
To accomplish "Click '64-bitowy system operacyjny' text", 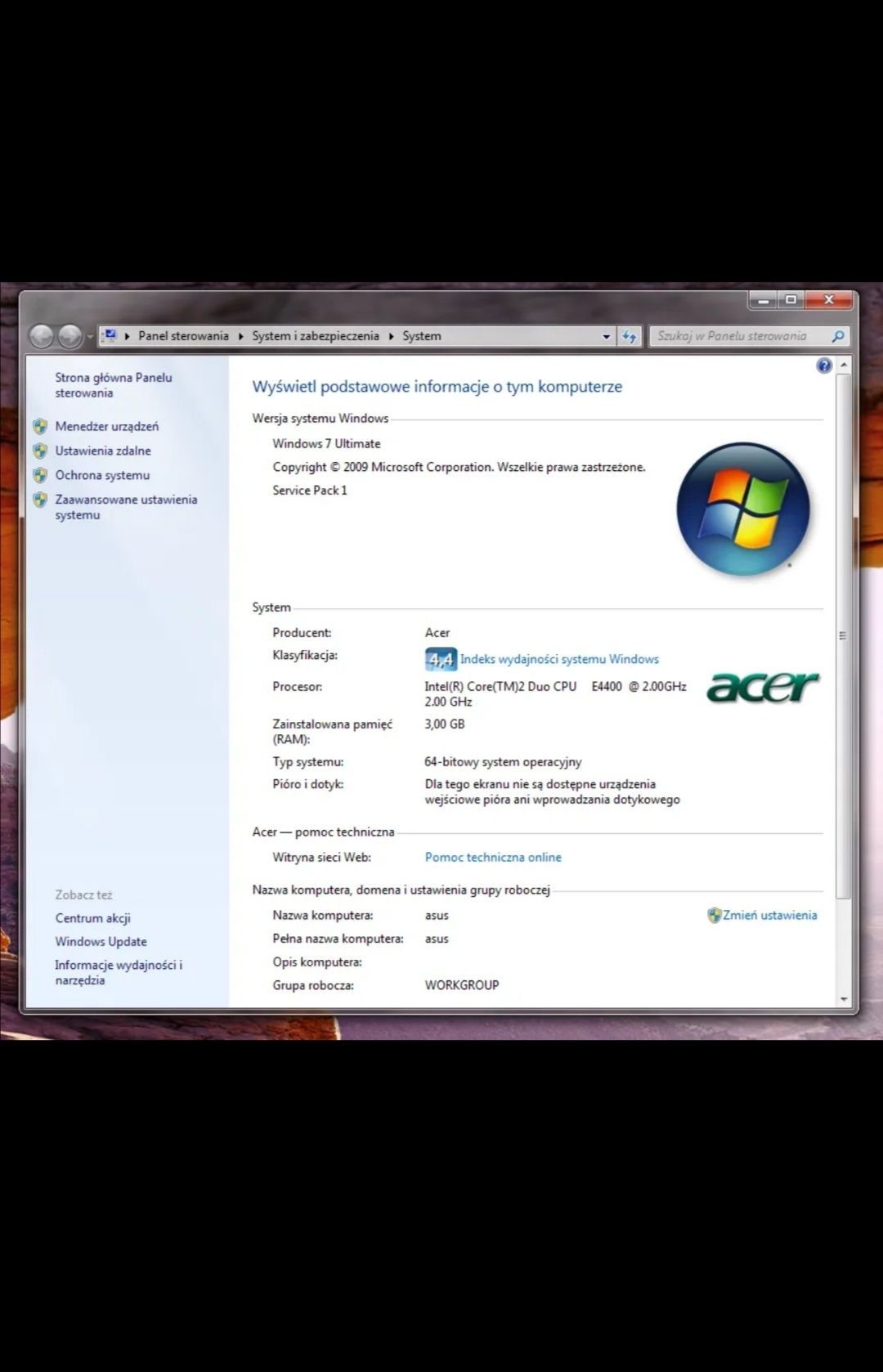I will tap(503, 762).
